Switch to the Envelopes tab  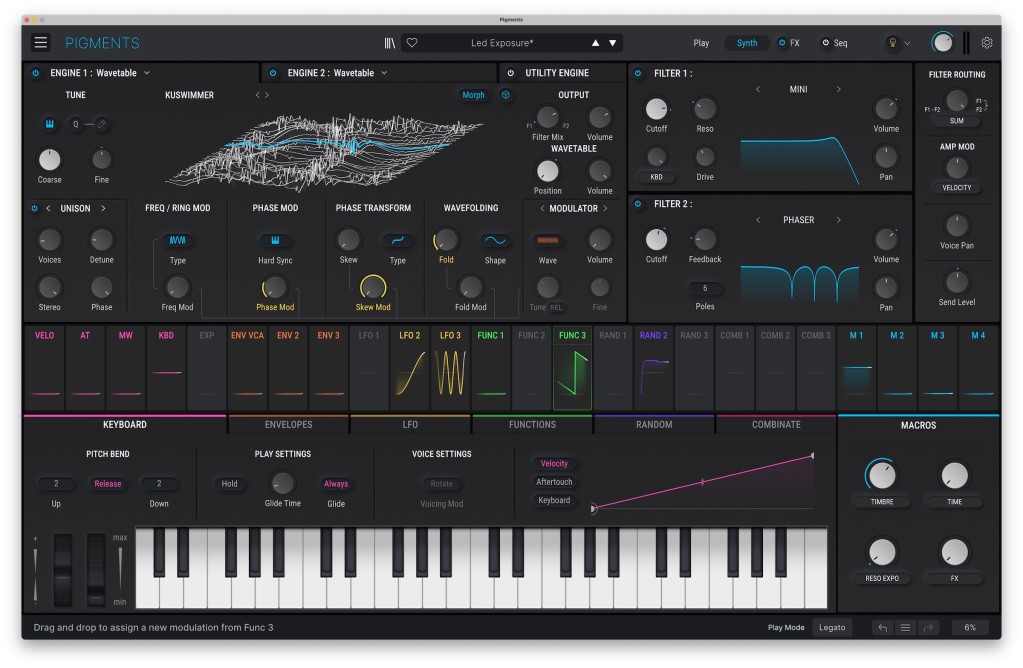288,424
